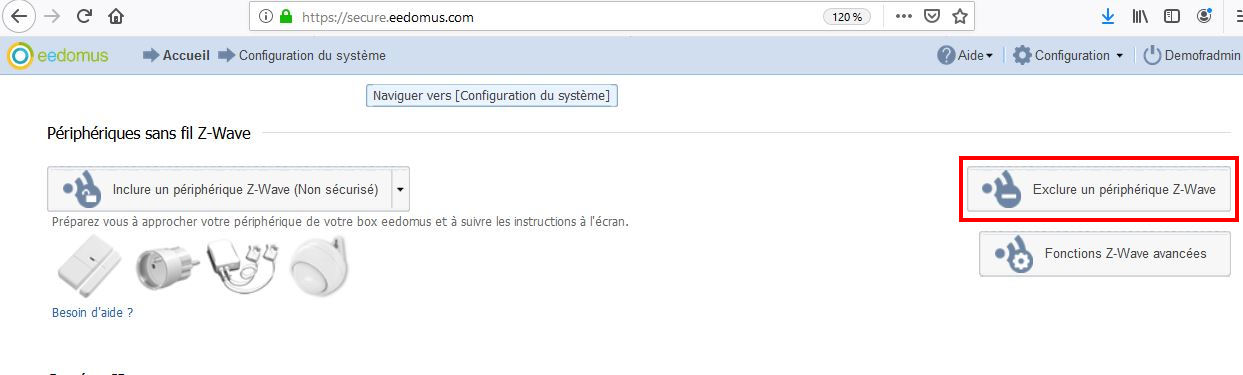
Task: Click Exclure un périphérique Z-Wave button
Action: (1099, 188)
